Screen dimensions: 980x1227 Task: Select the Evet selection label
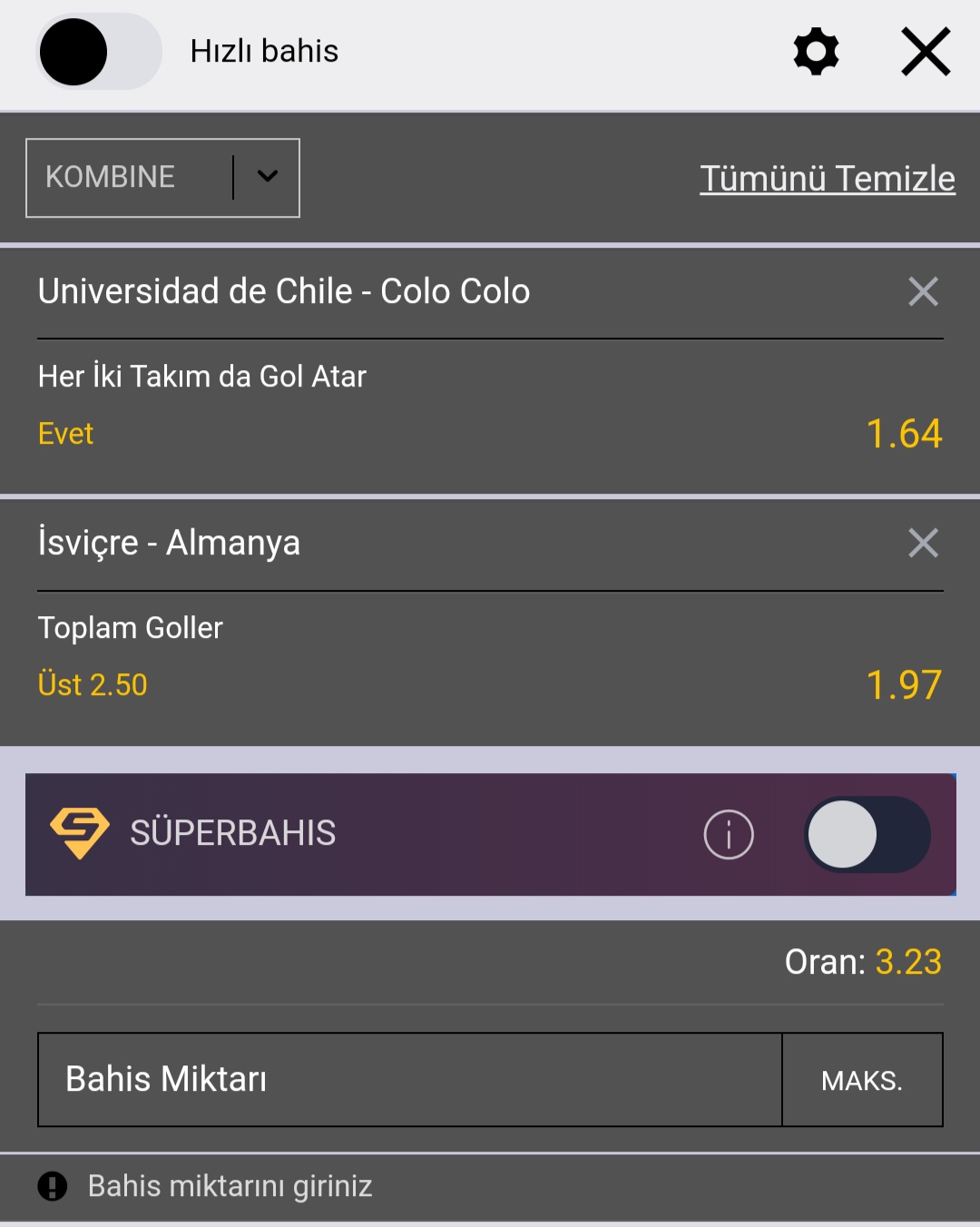click(65, 434)
